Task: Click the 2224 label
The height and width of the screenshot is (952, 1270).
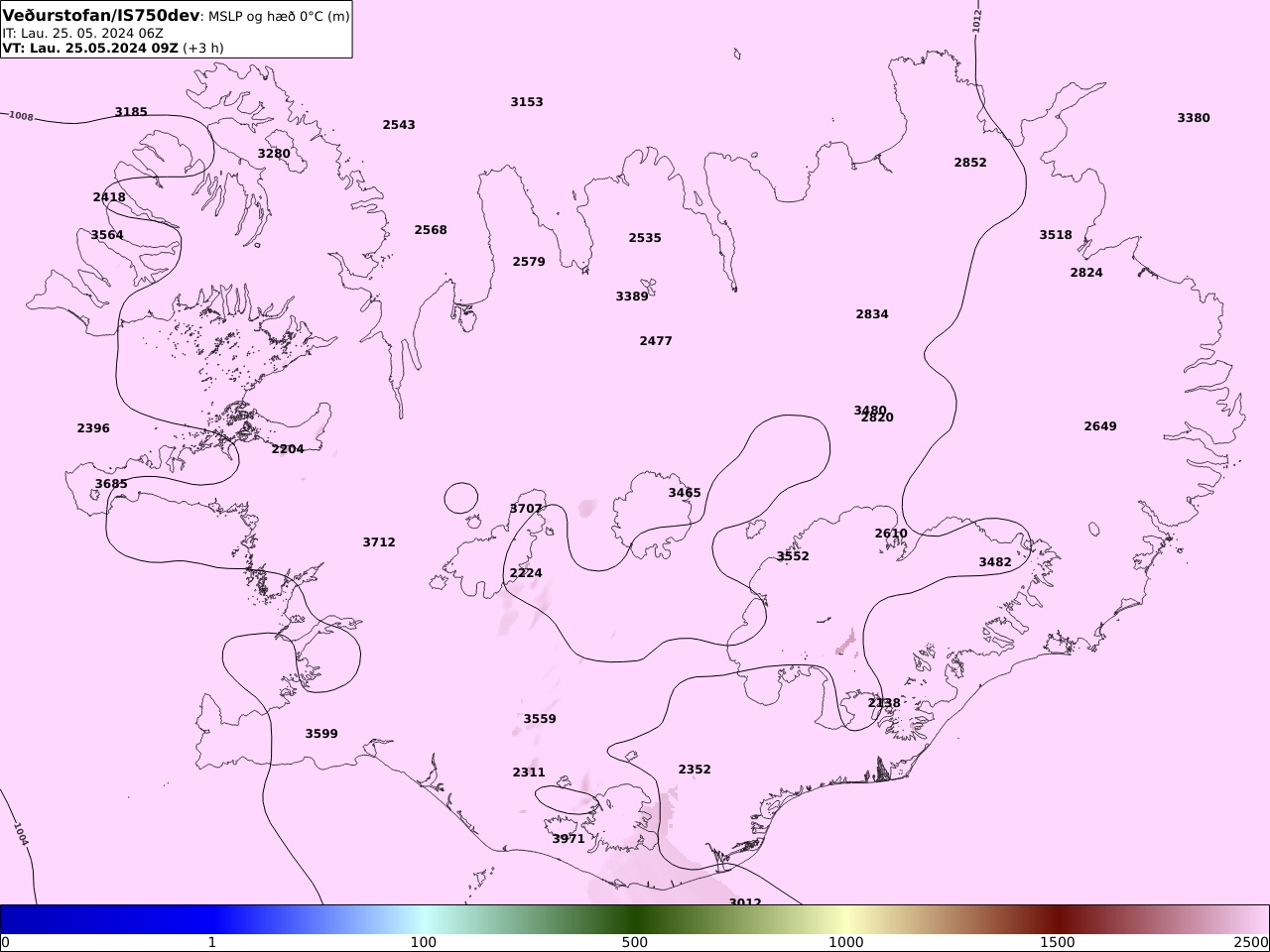Action: point(526,573)
